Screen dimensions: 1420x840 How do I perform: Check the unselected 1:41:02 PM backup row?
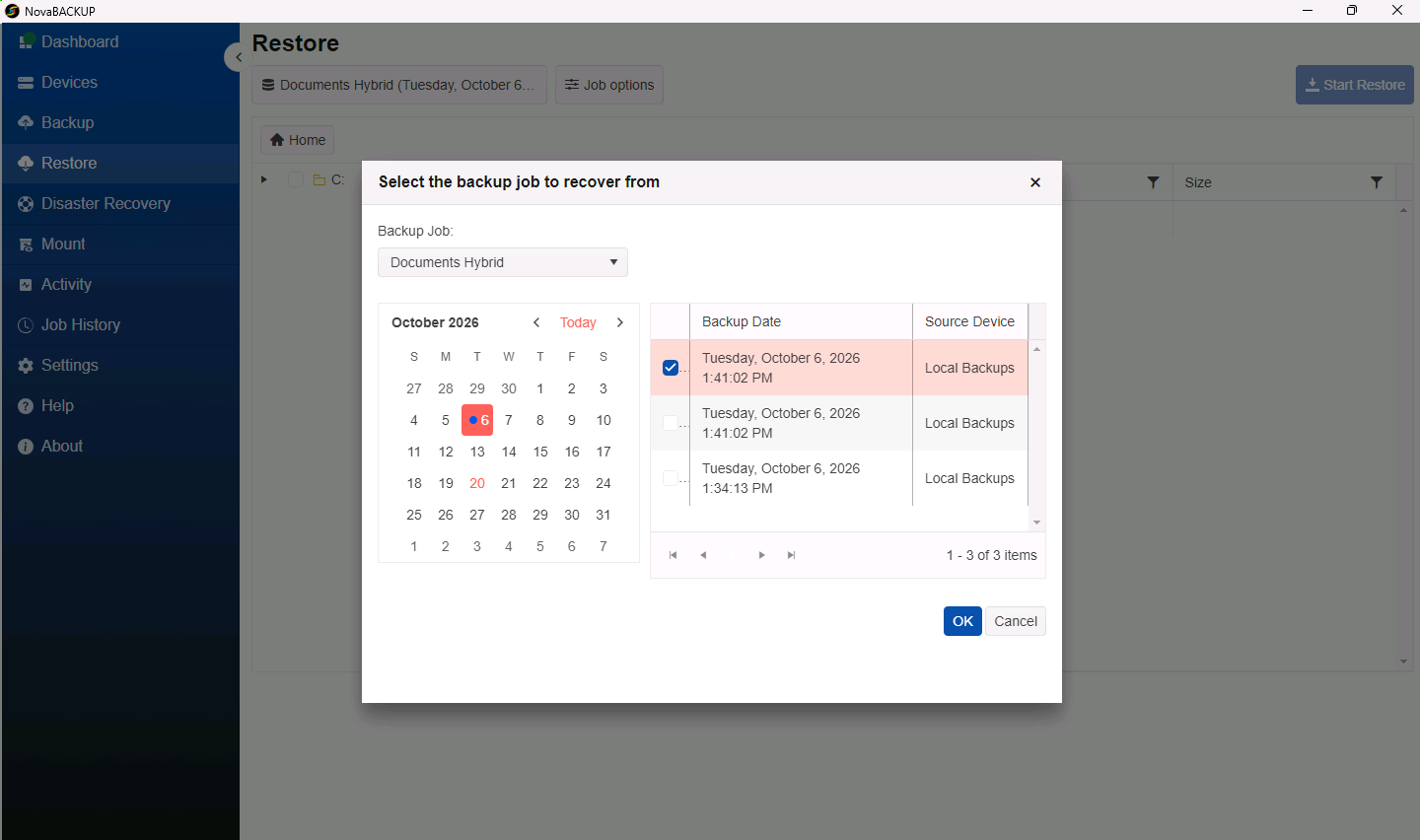(671, 423)
